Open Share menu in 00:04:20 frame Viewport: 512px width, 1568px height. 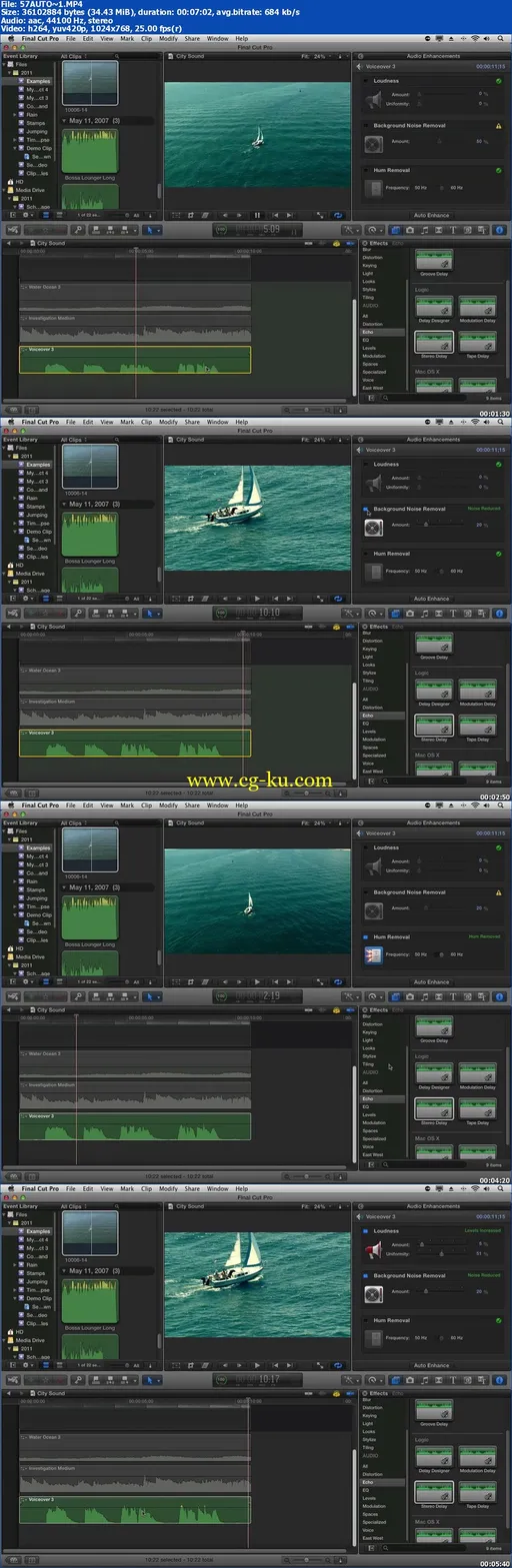pos(192,805)
